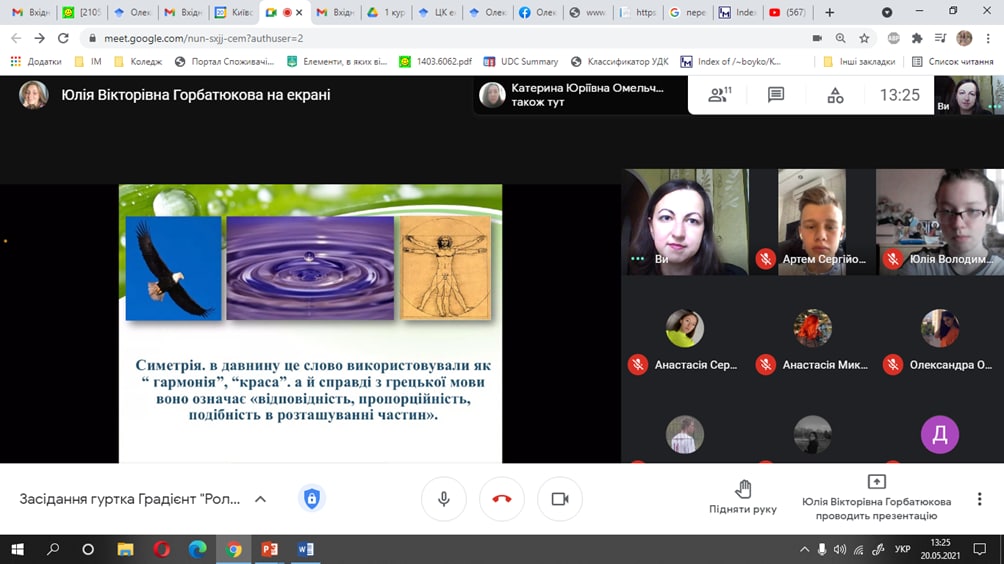
Task: Click the presentation screen share icon
Action: 876,482
